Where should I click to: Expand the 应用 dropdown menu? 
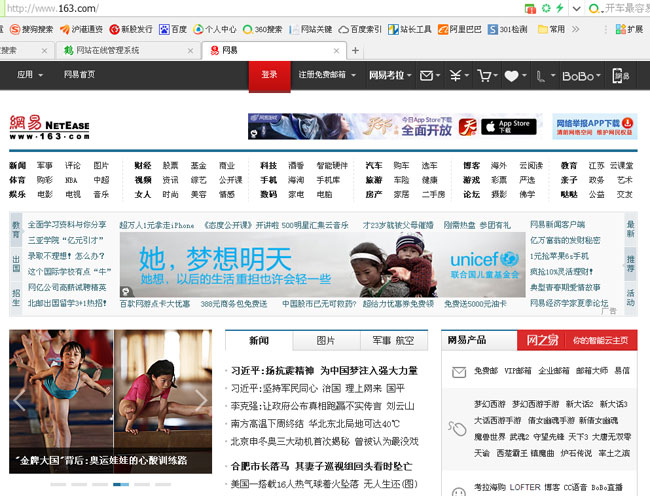[x=30, y=75]
